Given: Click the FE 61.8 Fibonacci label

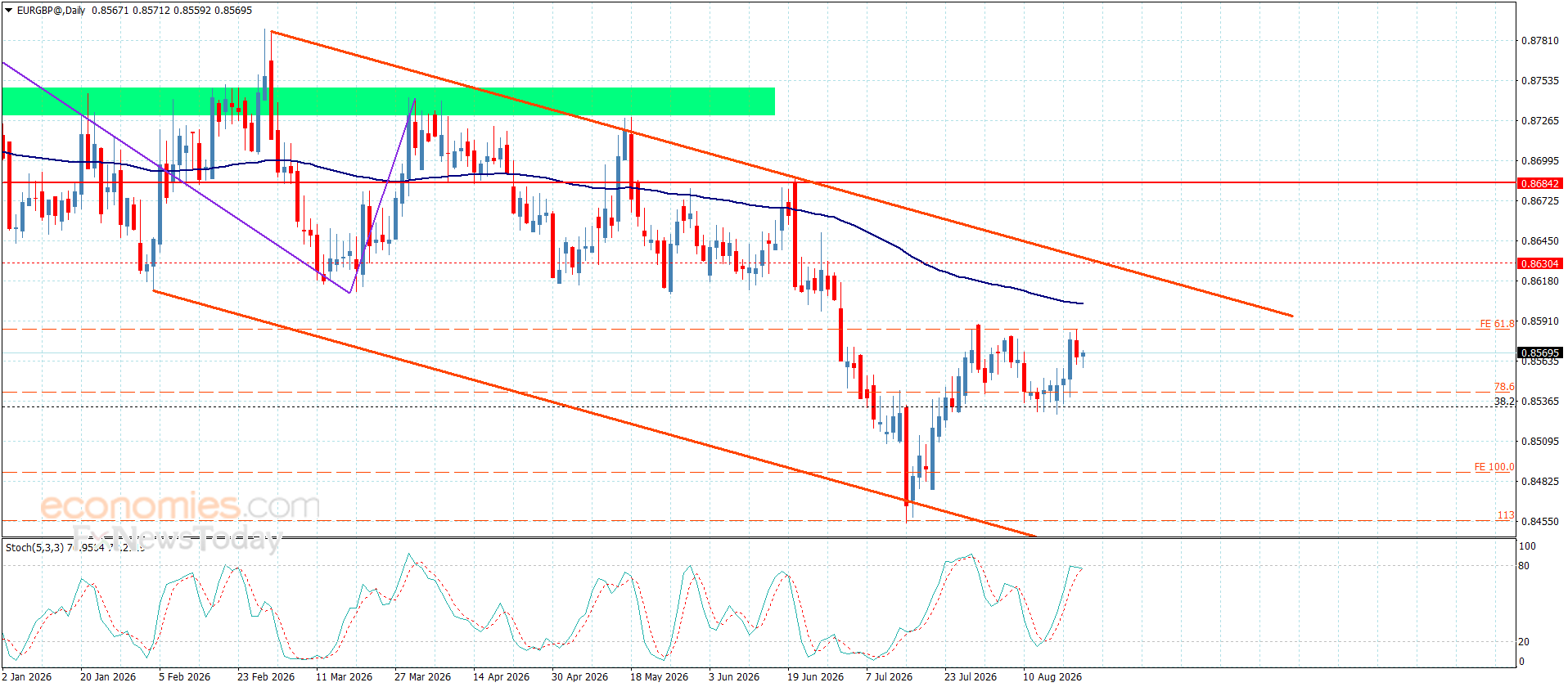Looking at the screenshot, I should pyautogui.click(x=1497, y=324).
